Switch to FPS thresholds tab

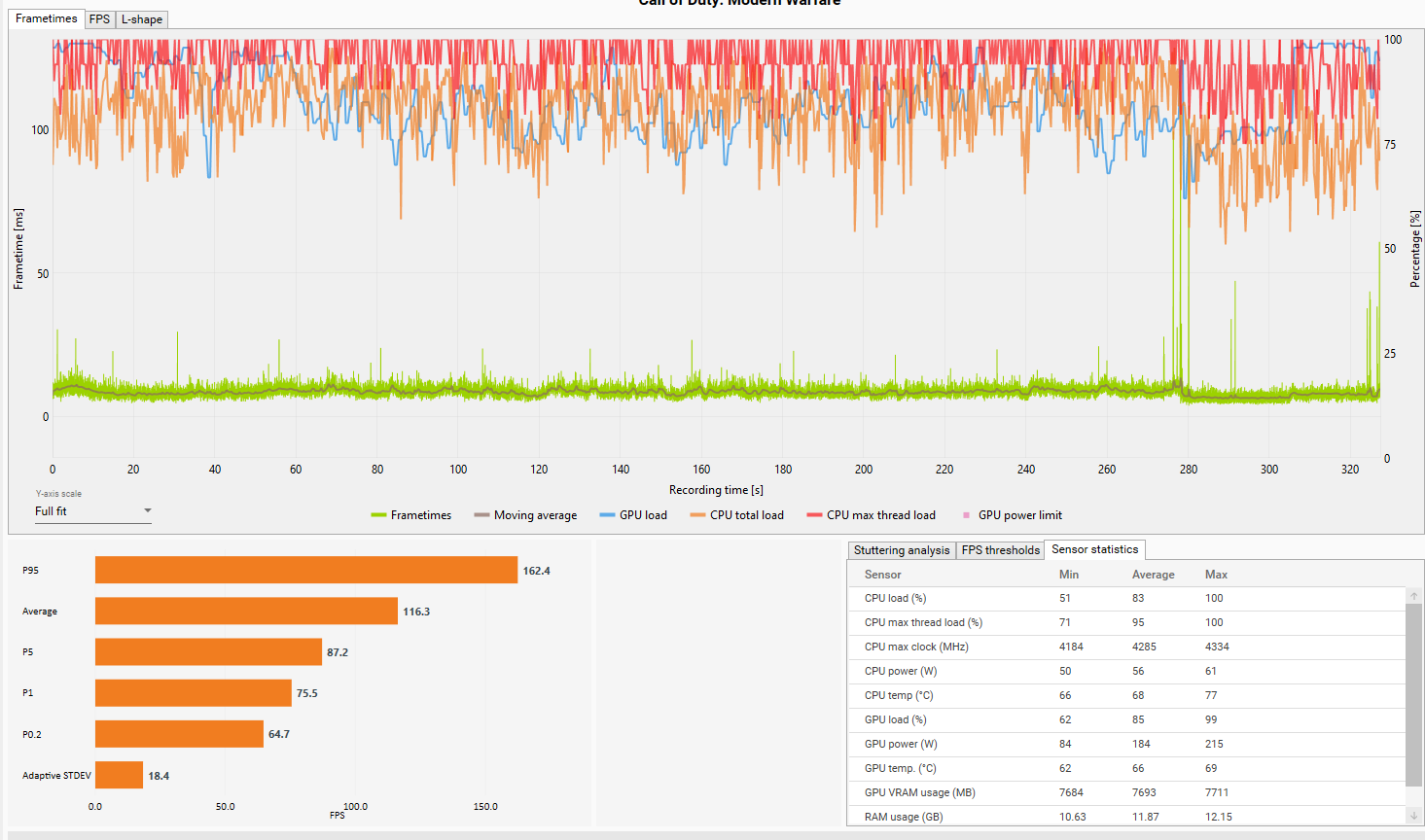tap(1001, 550)
